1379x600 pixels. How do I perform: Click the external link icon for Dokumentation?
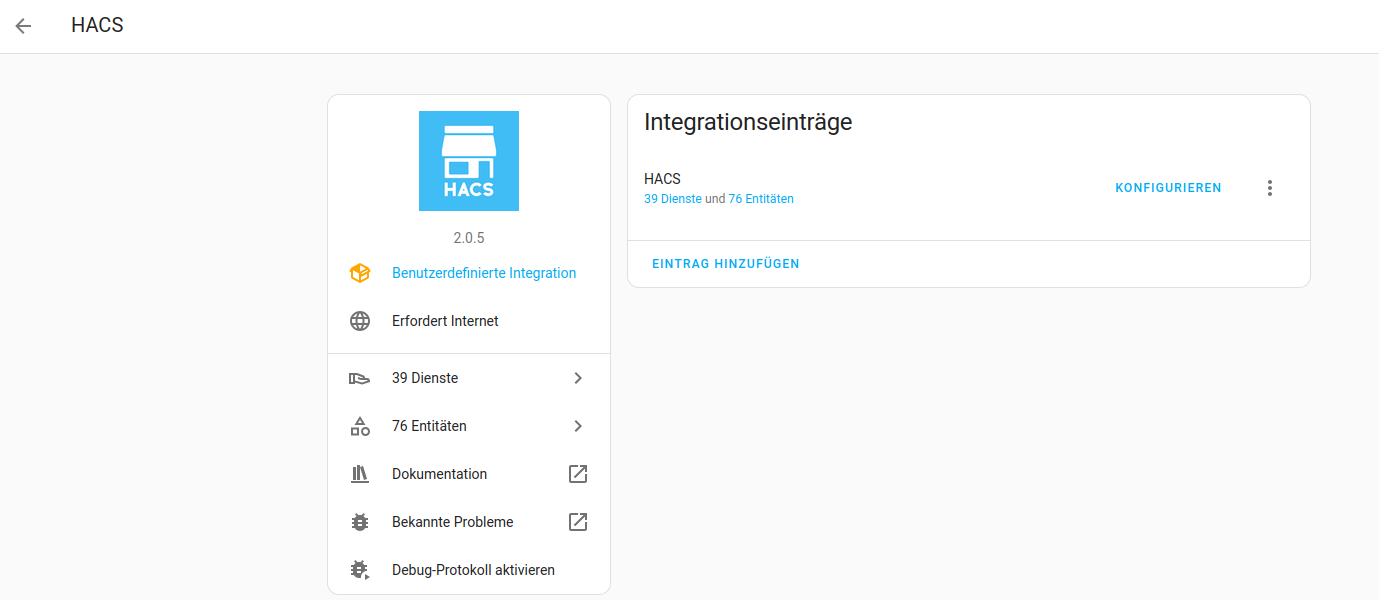578,474
